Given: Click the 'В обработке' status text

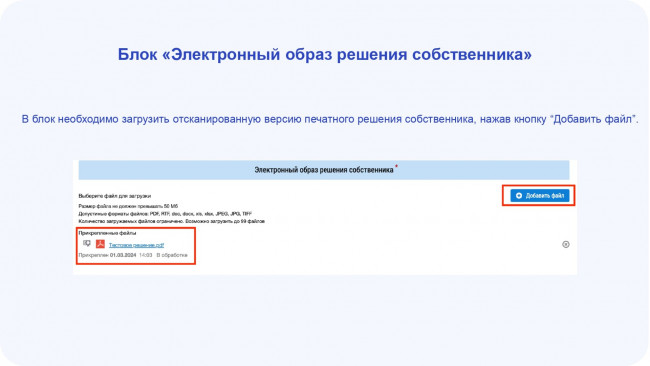Looking at the screenshot, I should point(172,255).
